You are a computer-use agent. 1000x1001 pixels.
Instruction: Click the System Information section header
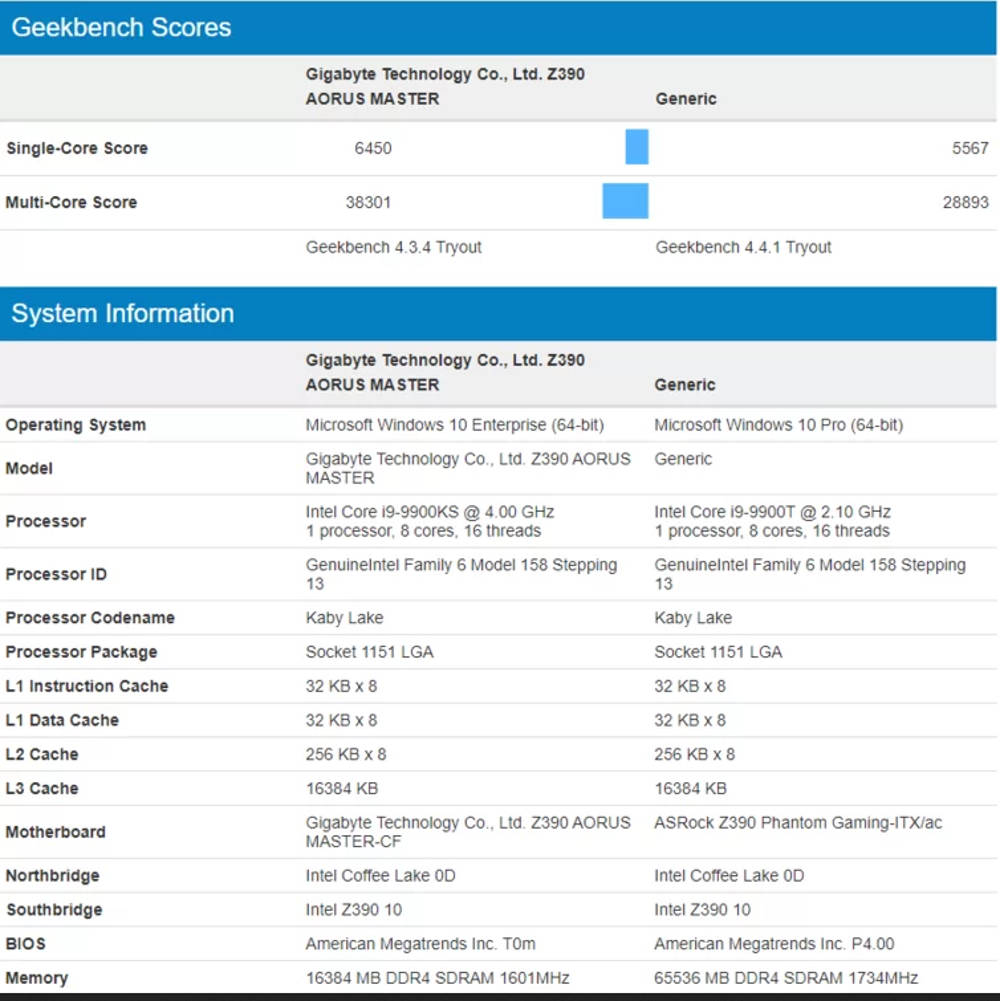point(122,313)
